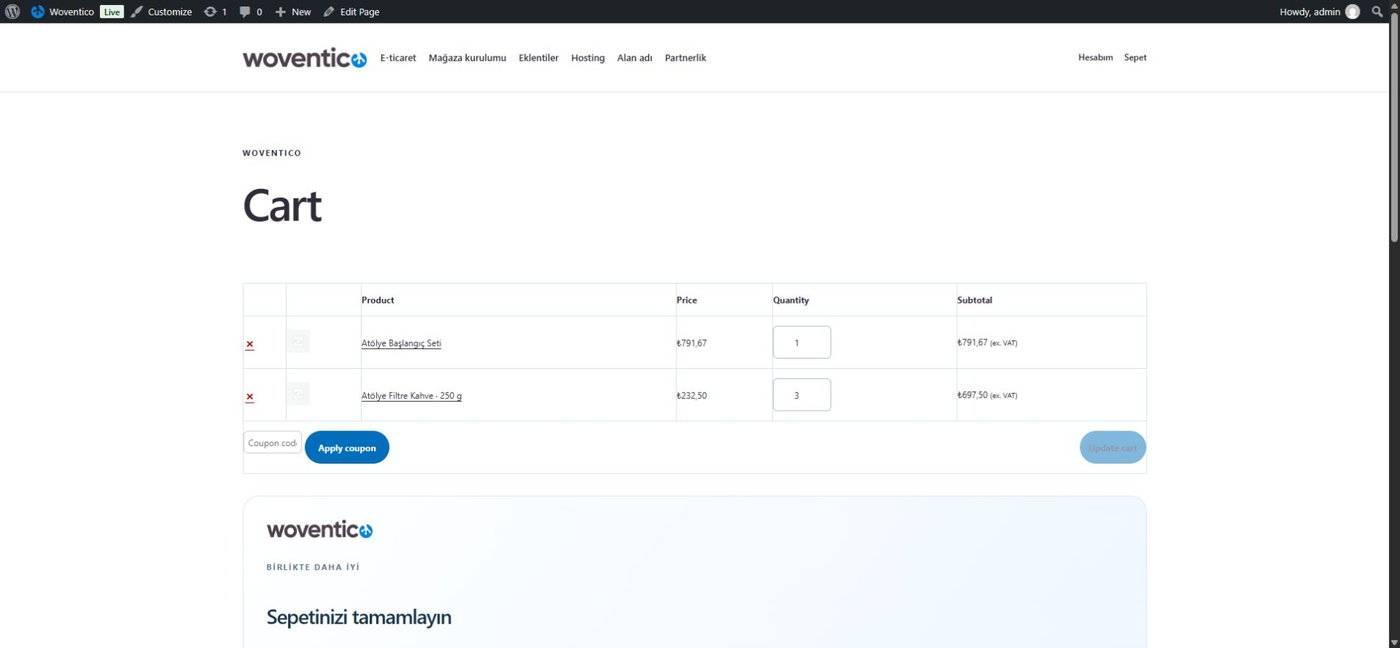
Task: Open the Sepet cart link
Action: 1135,58
